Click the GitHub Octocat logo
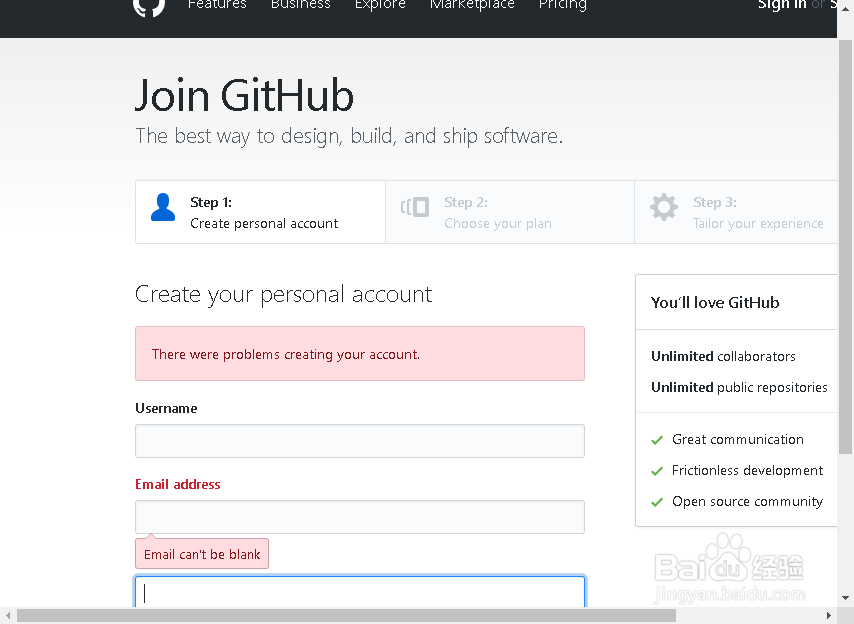 (x=148, y=6)
